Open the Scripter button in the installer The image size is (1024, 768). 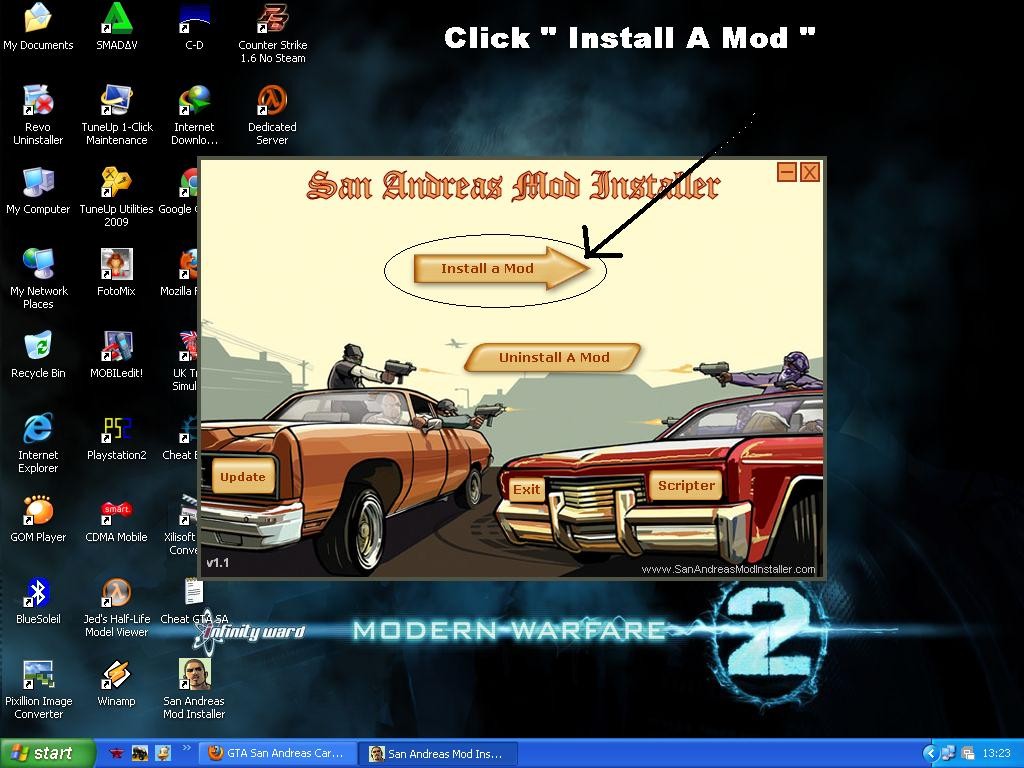coord(686,485)
